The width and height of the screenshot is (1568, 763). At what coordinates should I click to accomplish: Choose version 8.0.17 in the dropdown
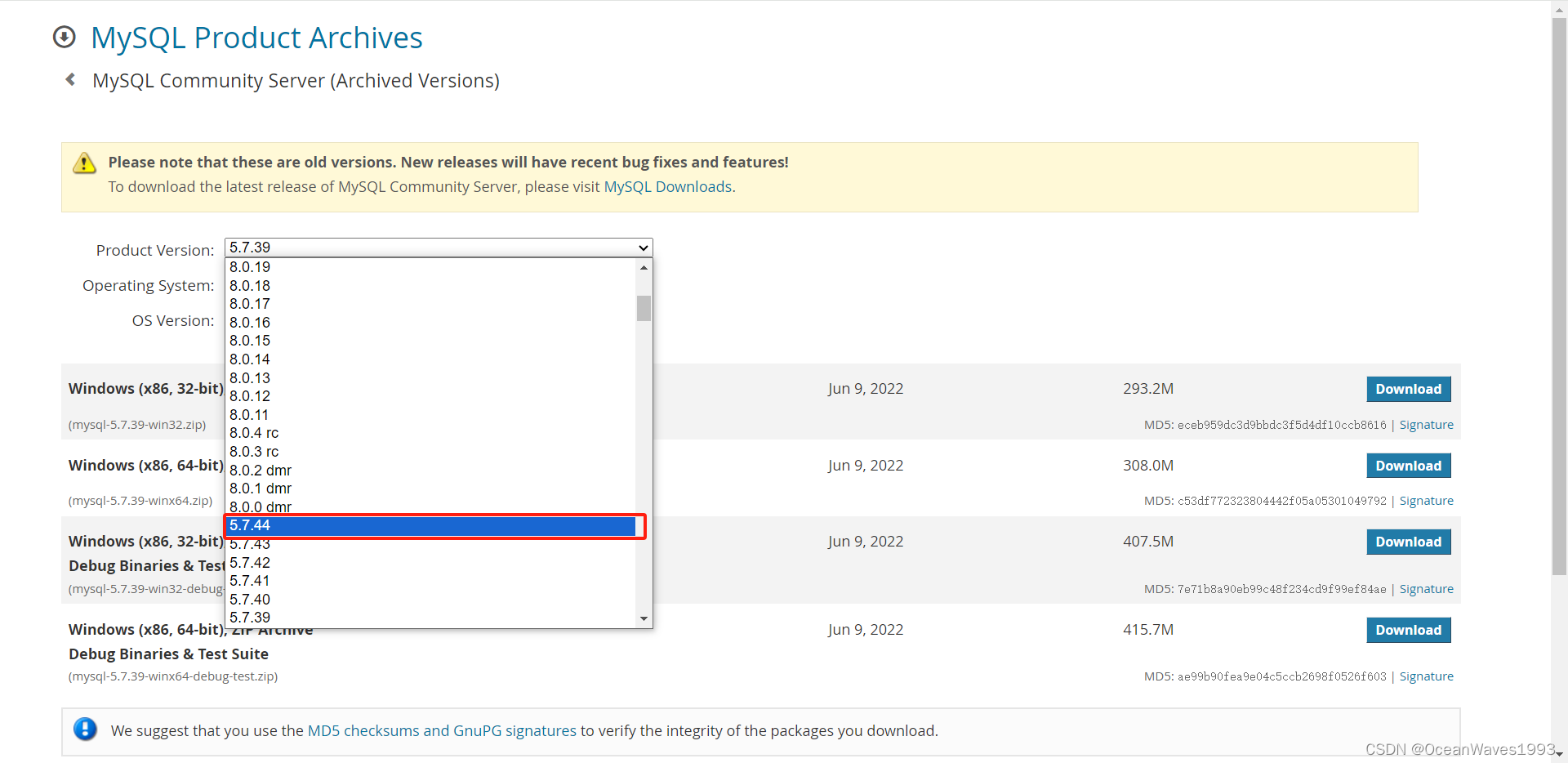[430, 304]
